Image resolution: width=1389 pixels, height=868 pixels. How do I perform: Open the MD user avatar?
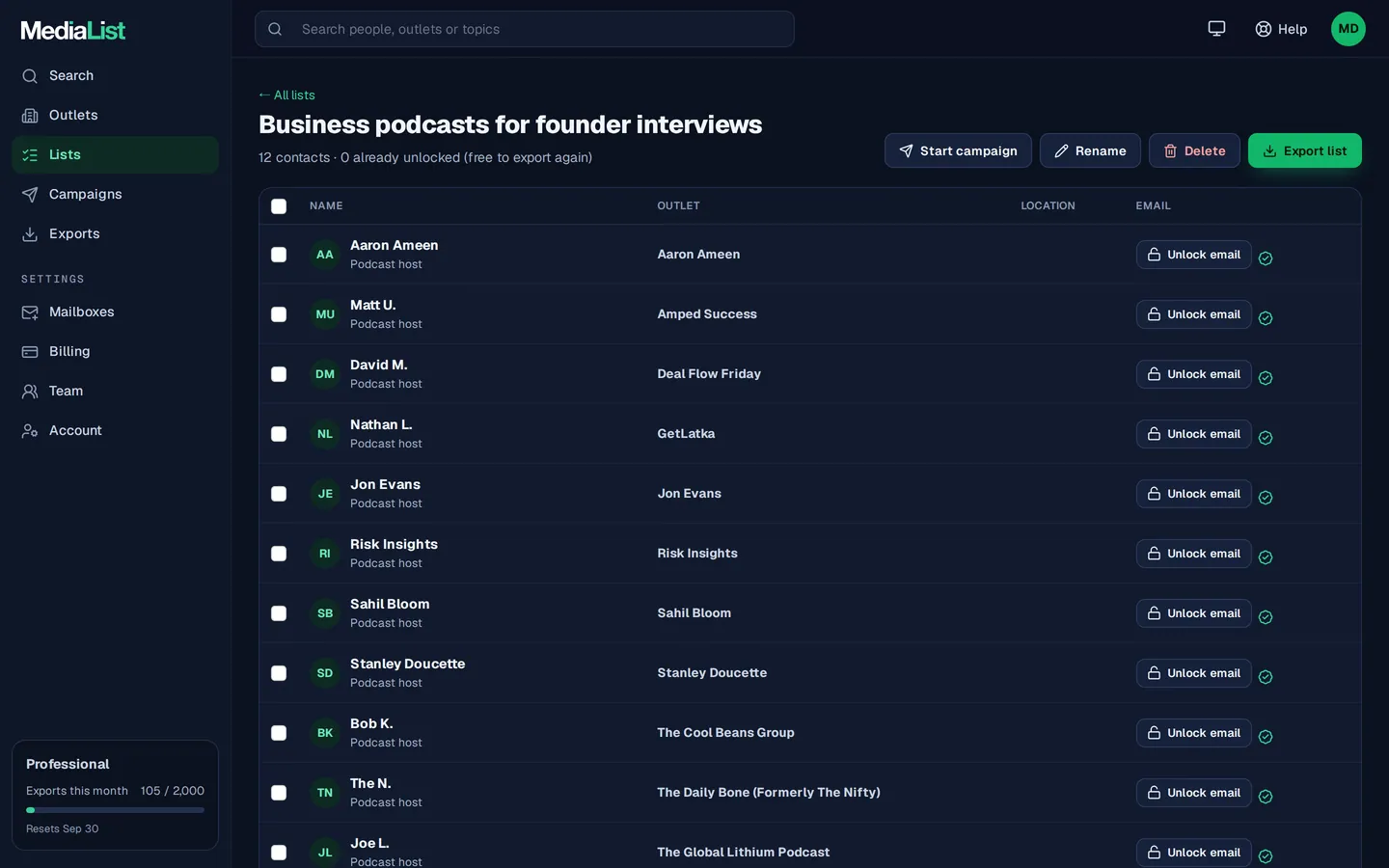coord(1348,29)
